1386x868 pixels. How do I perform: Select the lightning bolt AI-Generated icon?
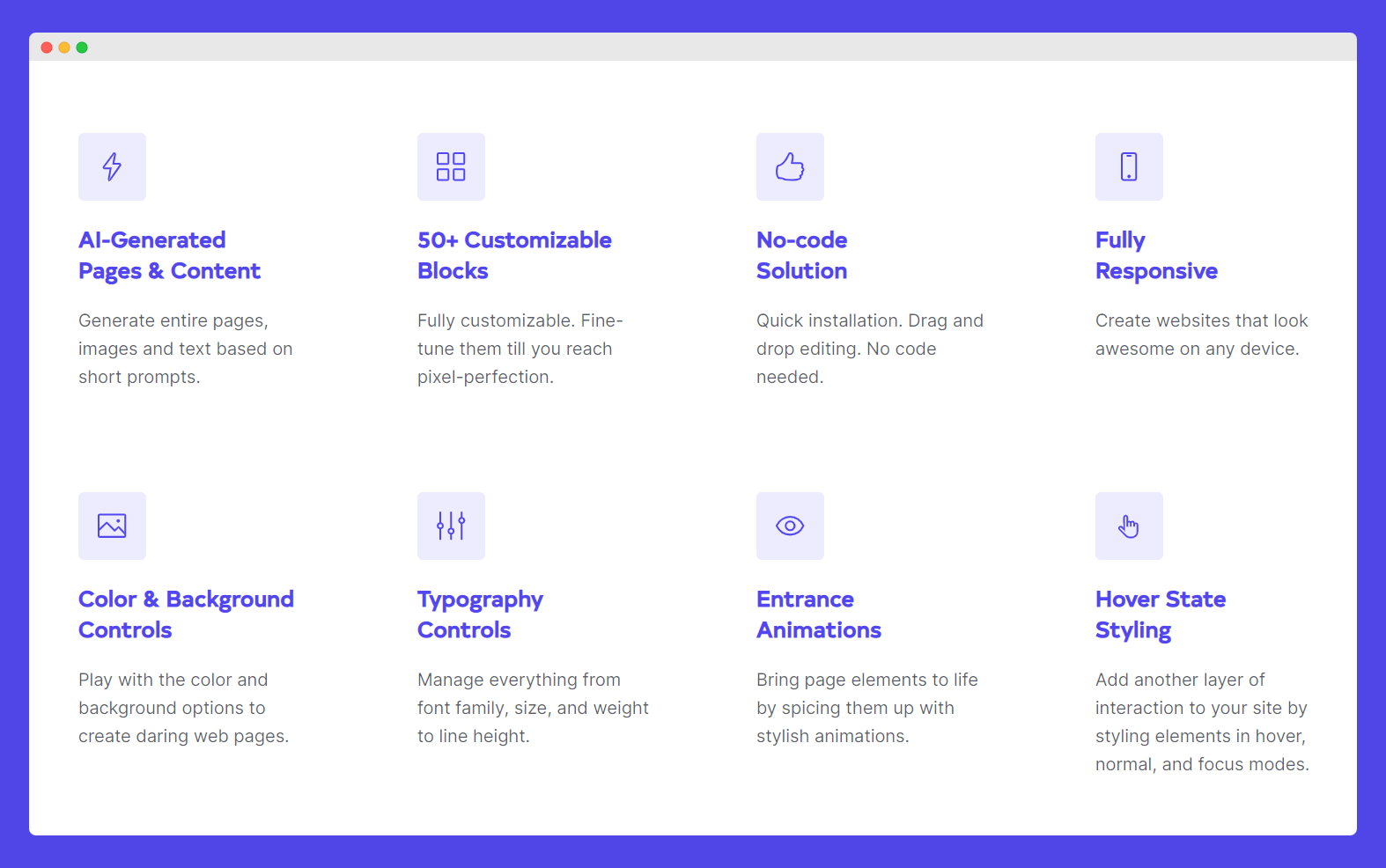pos(112,166)
